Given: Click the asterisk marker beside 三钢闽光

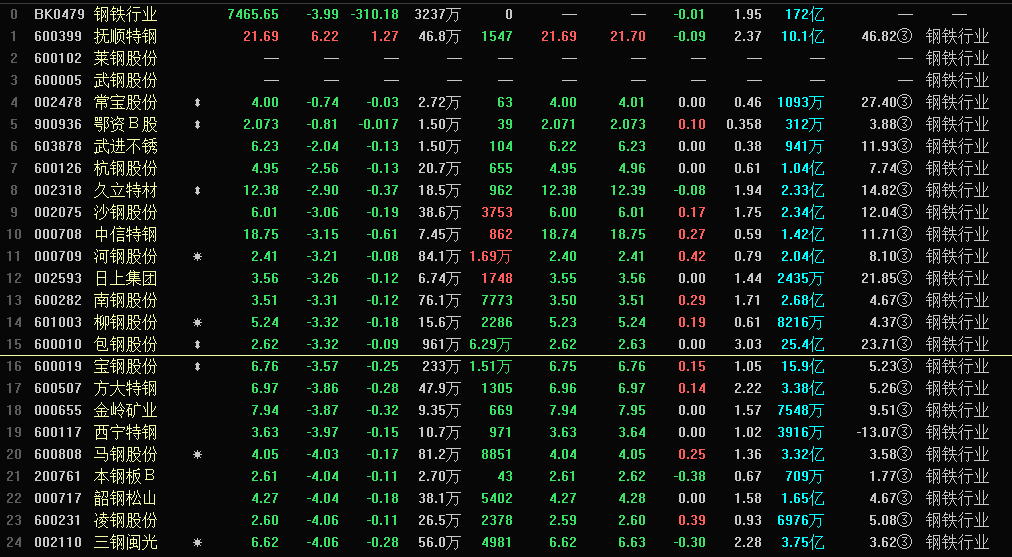Looking at the screenshot, I should click(197, 543).
